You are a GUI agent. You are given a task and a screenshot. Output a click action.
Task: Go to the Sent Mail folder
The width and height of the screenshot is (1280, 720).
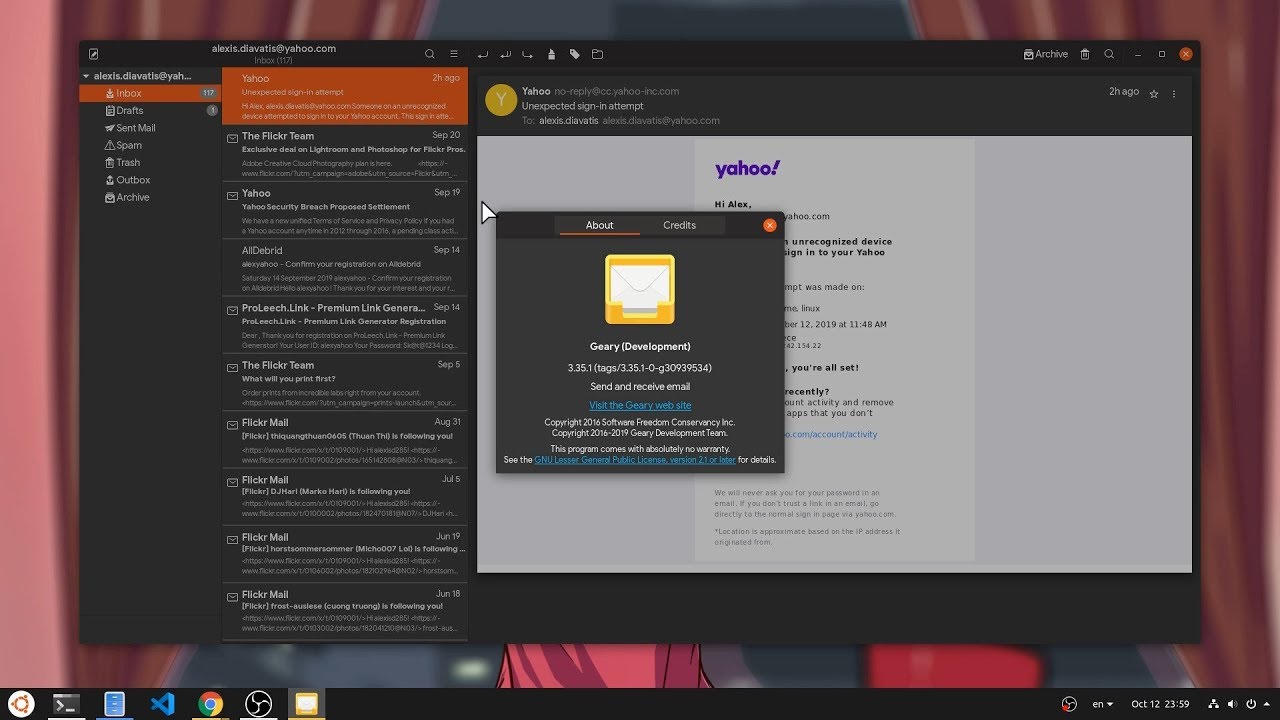(150, 128)
